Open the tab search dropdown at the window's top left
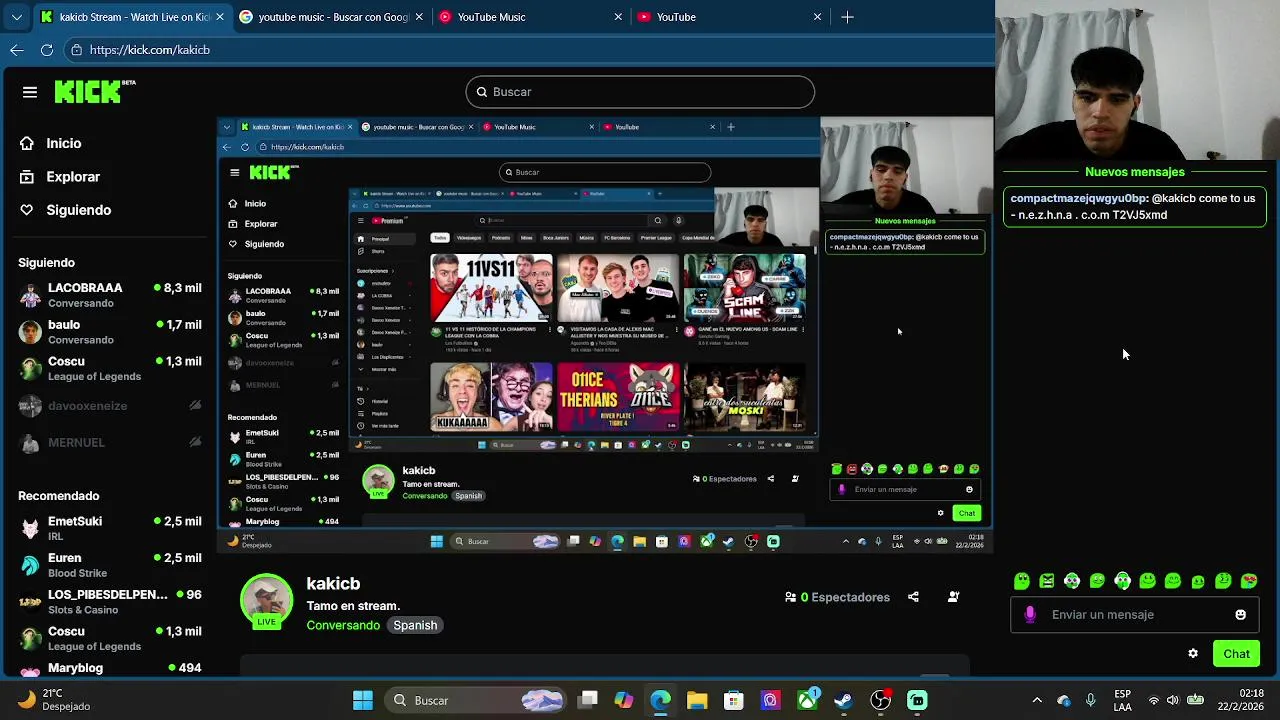The width and height of the screenshot is (1280, 720). click(x=16, y=17)
